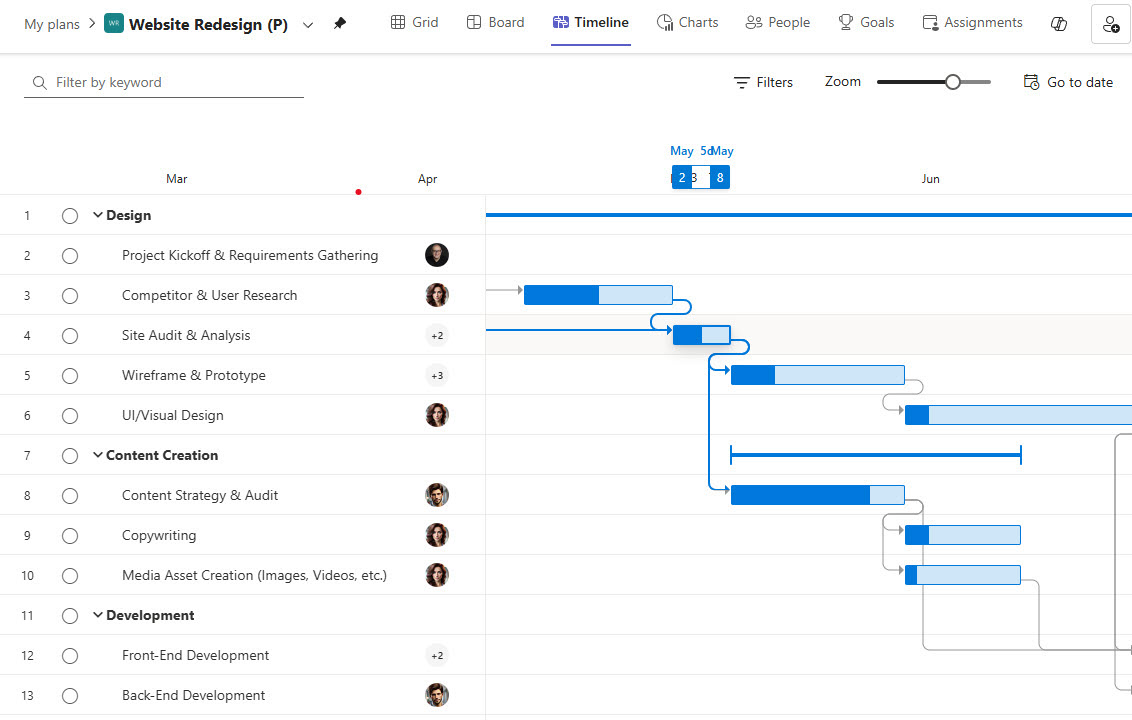1132x720 pixels.
Task: Click avatar on Back-End Development row
Action: tap(437, 695)
